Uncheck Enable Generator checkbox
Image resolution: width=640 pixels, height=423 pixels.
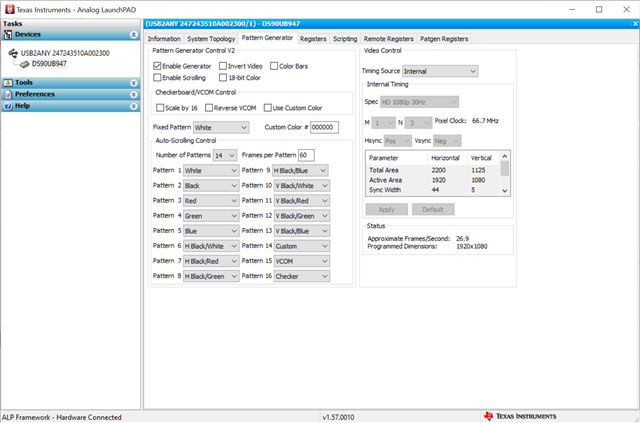pos(157,66)
